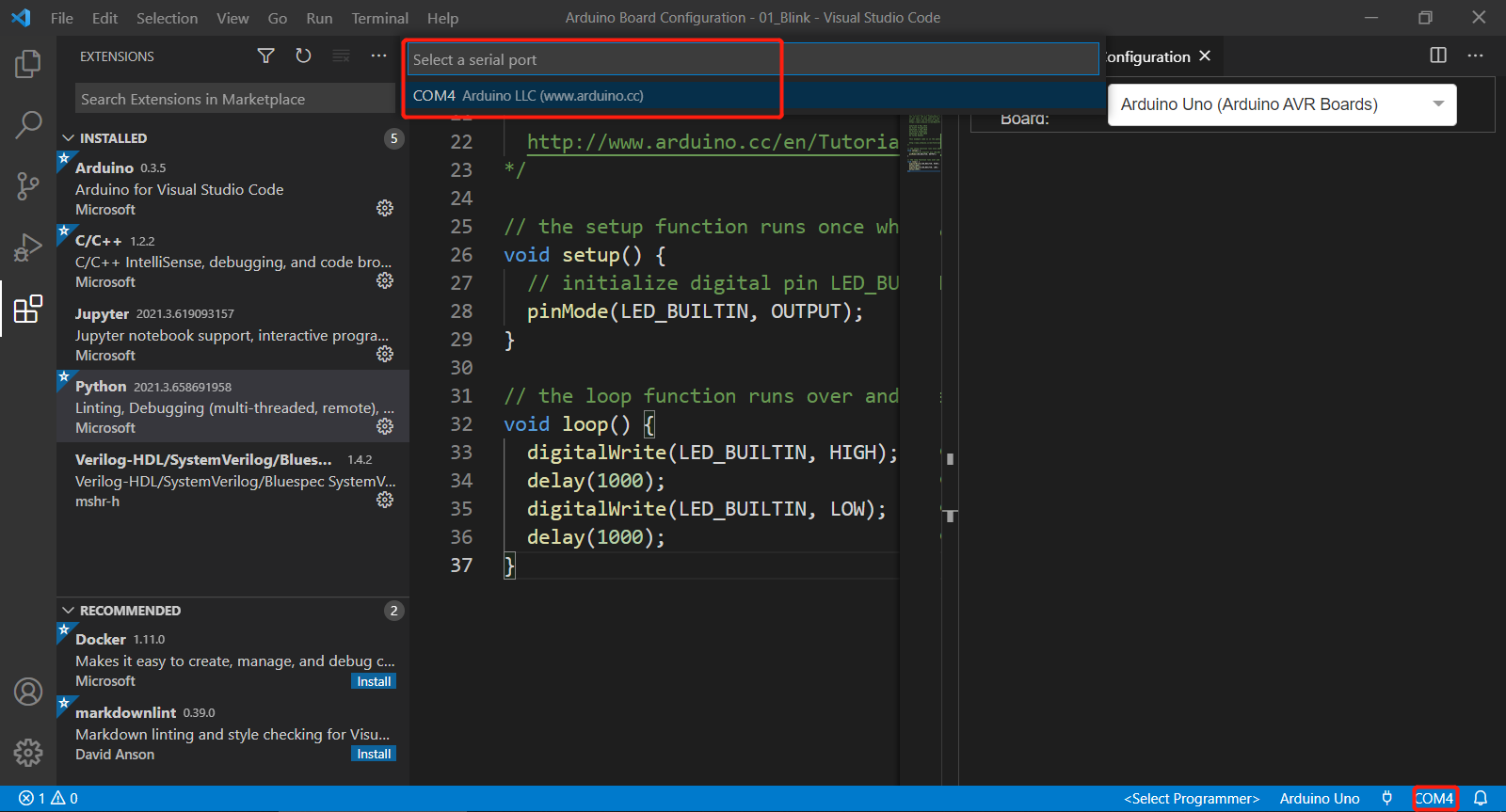Open Extensions panel more actions menu
The width and height of the screenshot is (1506, 812).
(x=378, y=56)
